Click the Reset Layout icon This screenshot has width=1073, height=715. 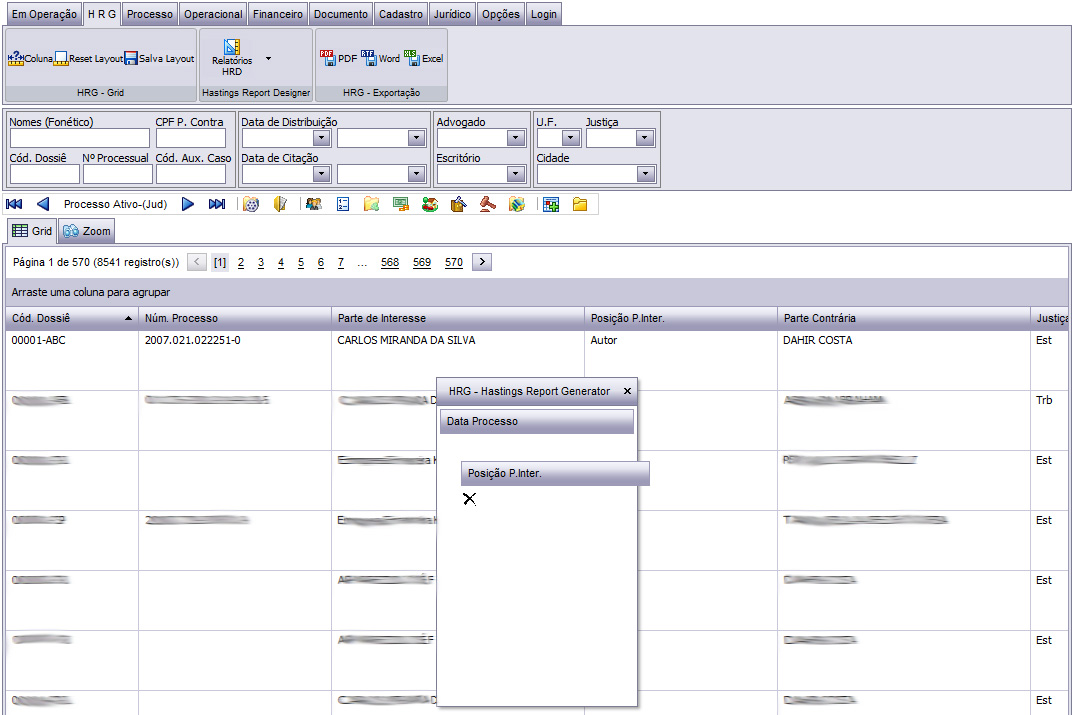coord(61,59)
